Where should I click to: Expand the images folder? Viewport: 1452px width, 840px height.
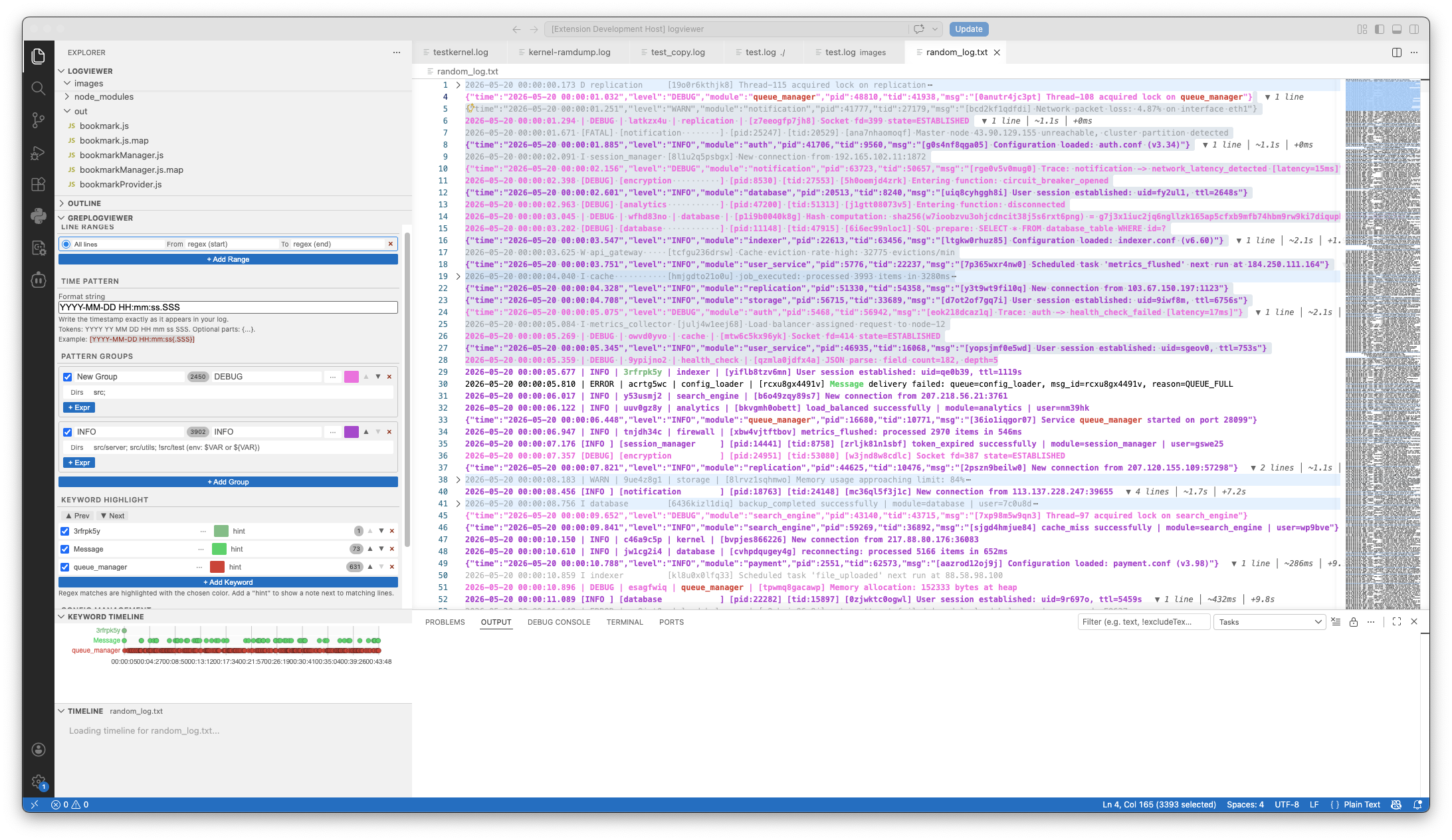88,84
